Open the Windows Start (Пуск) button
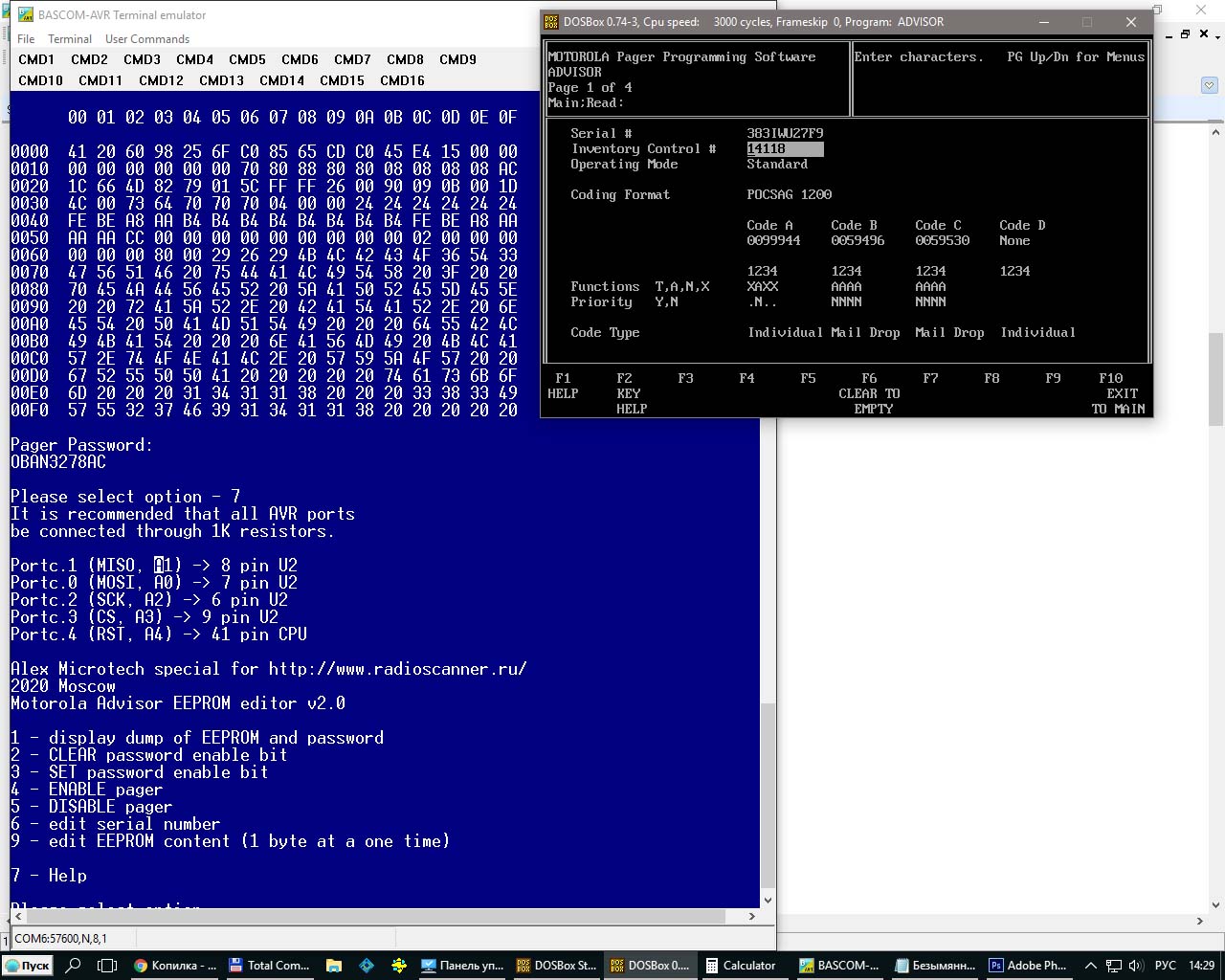The image size is (1225, 980). click(28, 966)
